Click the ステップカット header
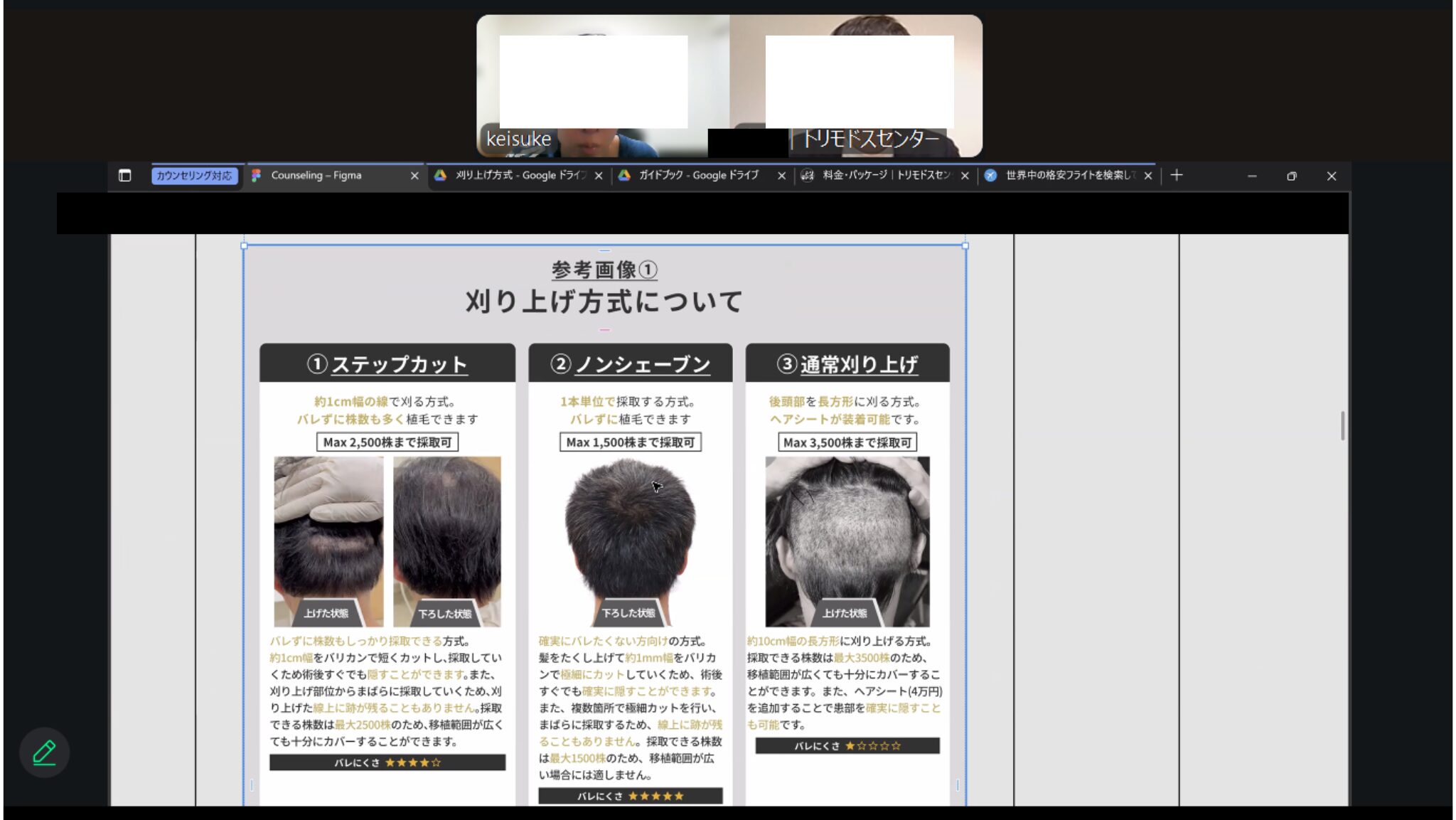This screenshot has width=1456, height=820. point(387,364)
